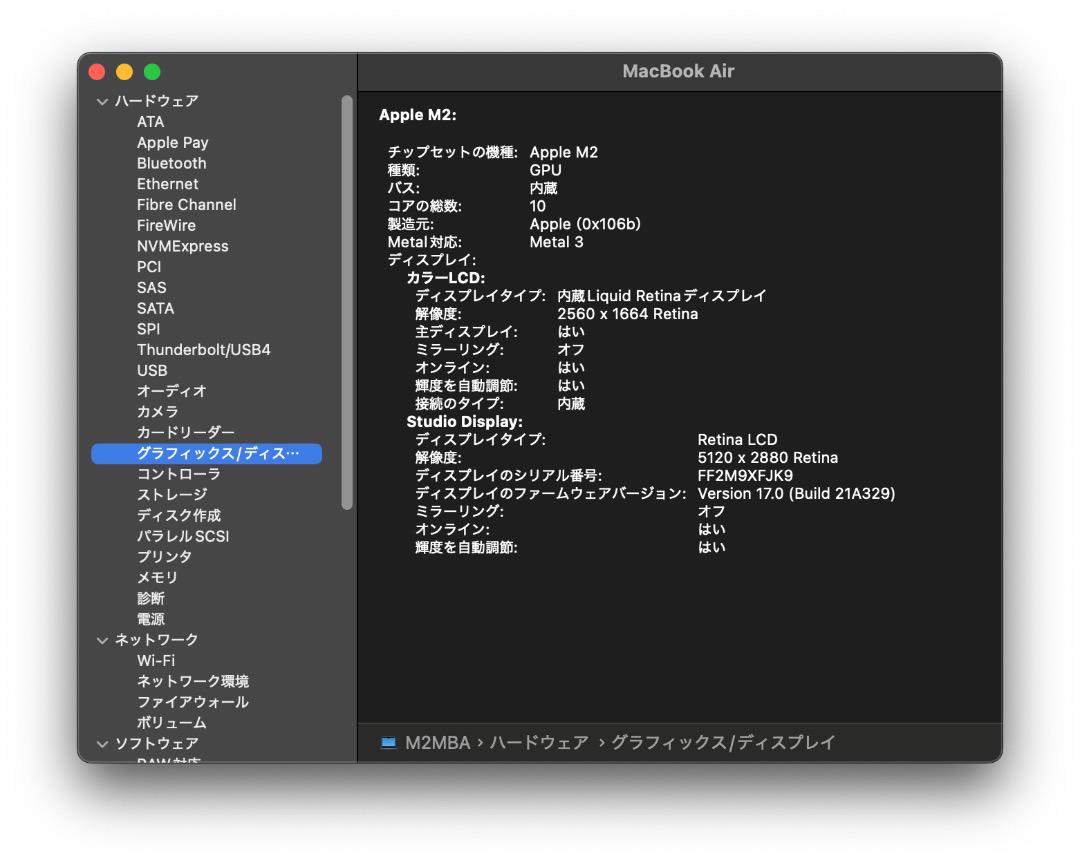Go to ハードウェア in the path bar

pos(539,742)
